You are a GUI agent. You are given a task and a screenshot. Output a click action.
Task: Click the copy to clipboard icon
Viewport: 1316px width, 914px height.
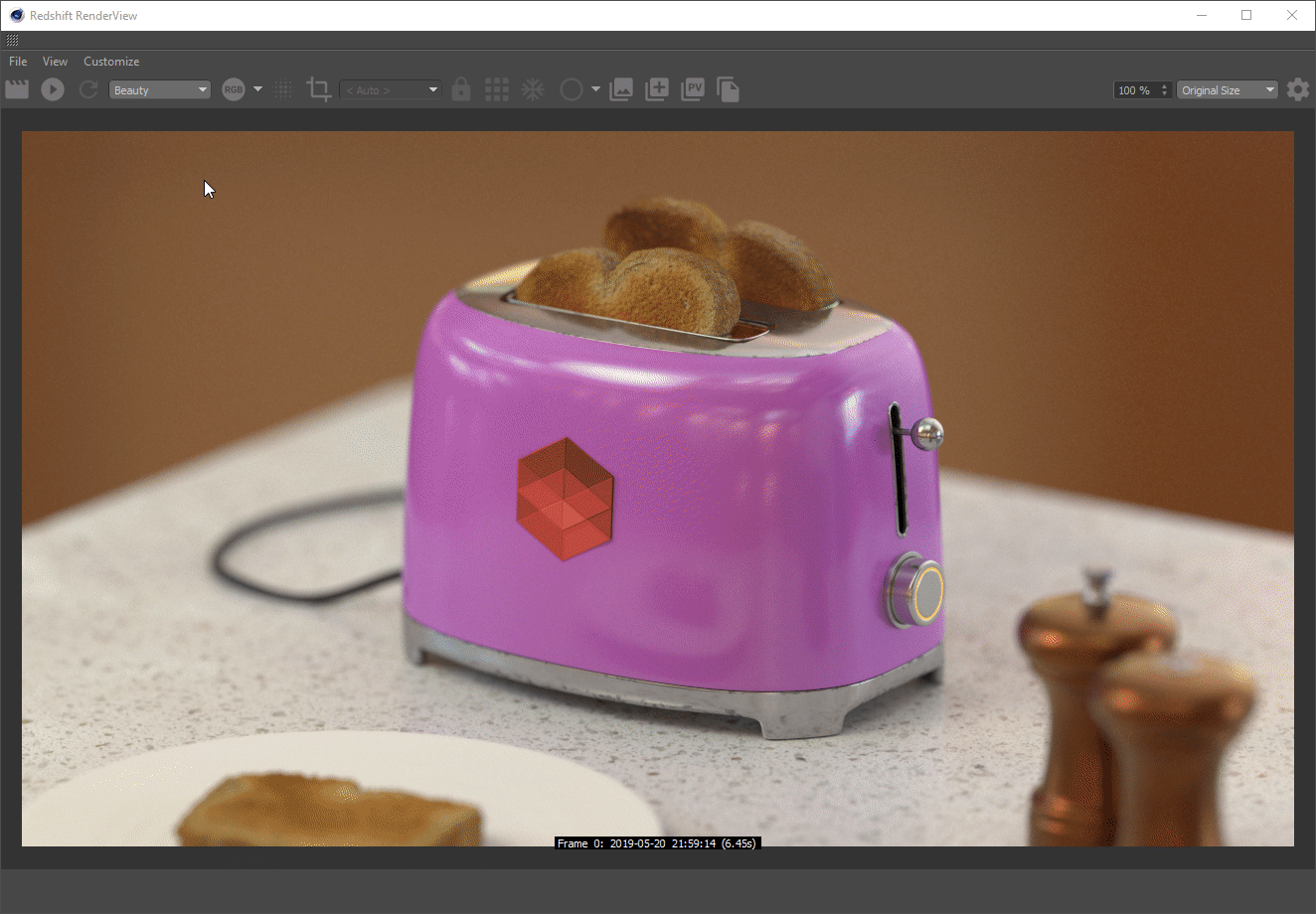coord(729,89)
